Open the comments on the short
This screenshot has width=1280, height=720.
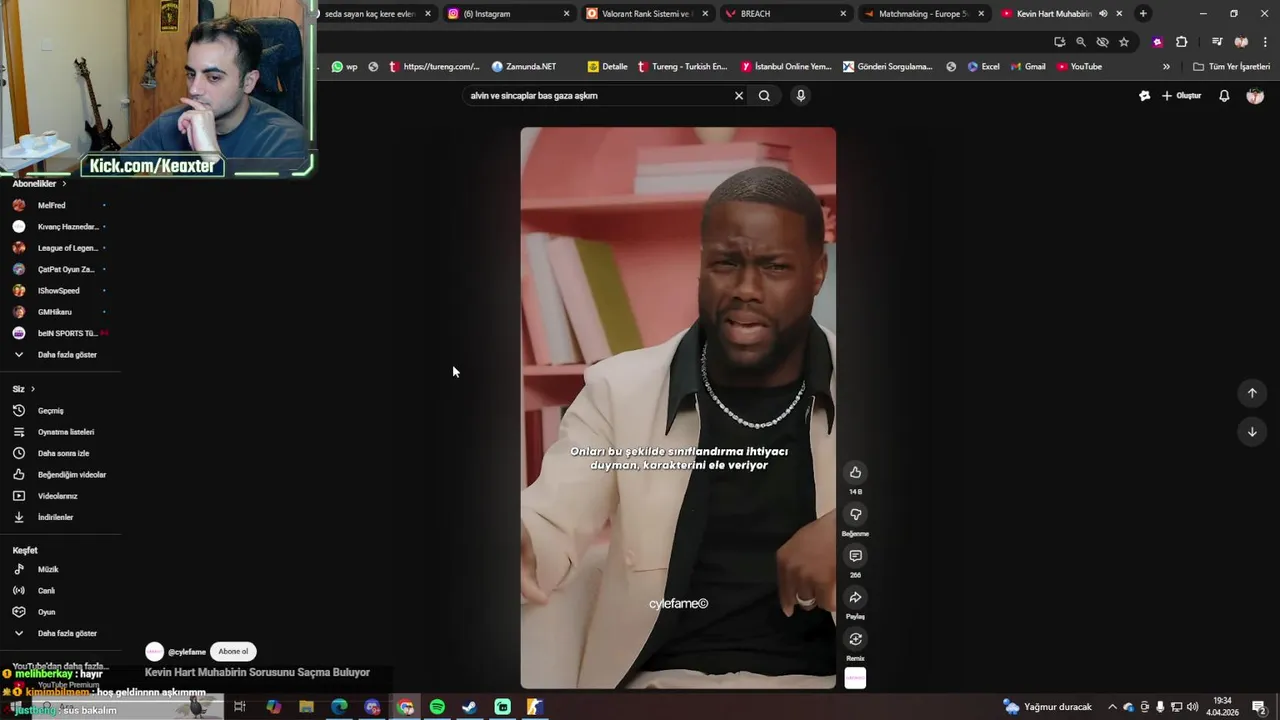(x=855, y=556)
